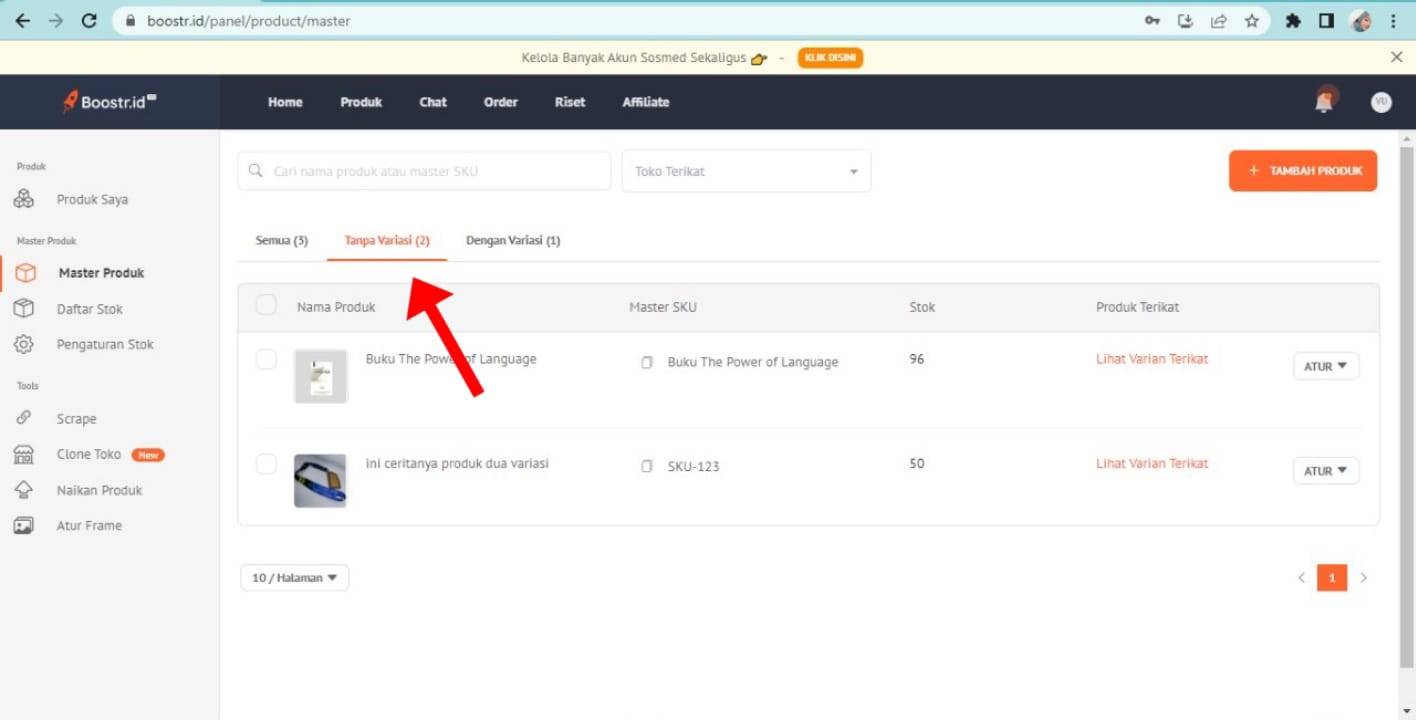Open ATUR dropdown for Buku The Power of Language

coord(1326,366)
